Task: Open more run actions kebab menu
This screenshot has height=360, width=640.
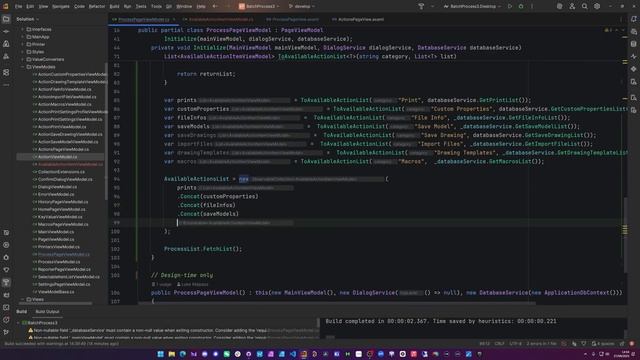Action: [x=532, y=7]
